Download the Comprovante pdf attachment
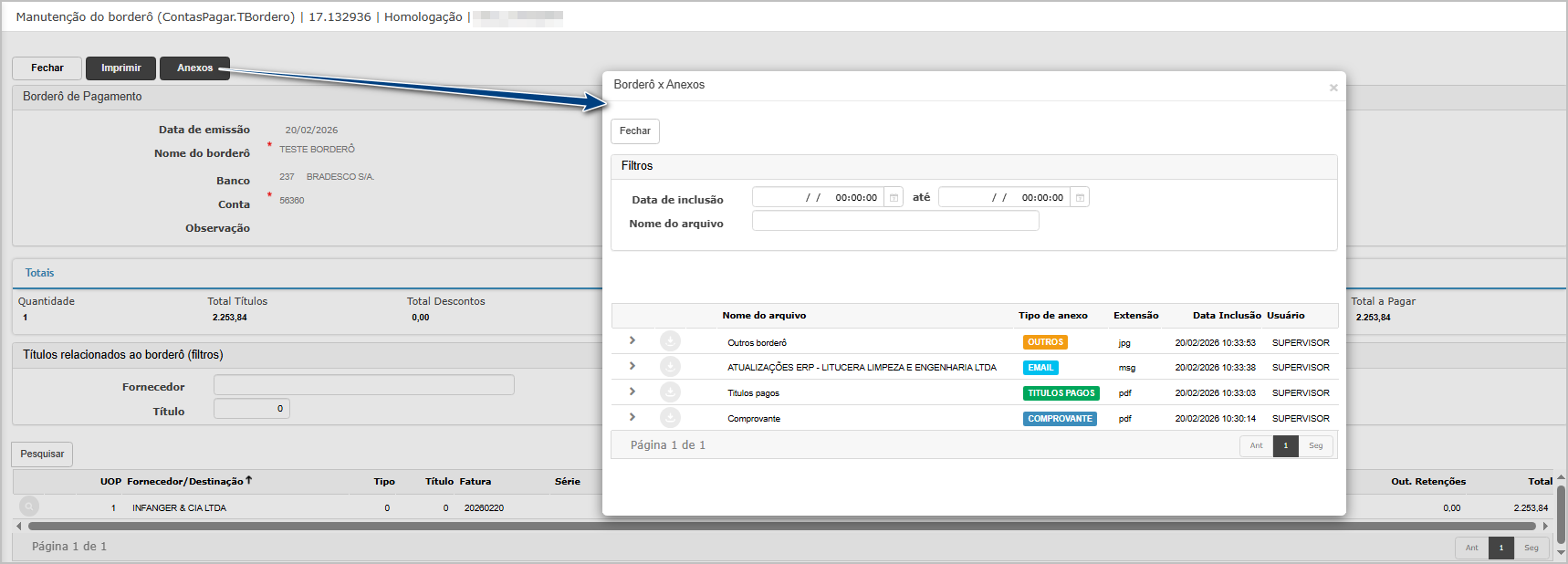This screenshot has height=564, width=1568. click(670, 418)
